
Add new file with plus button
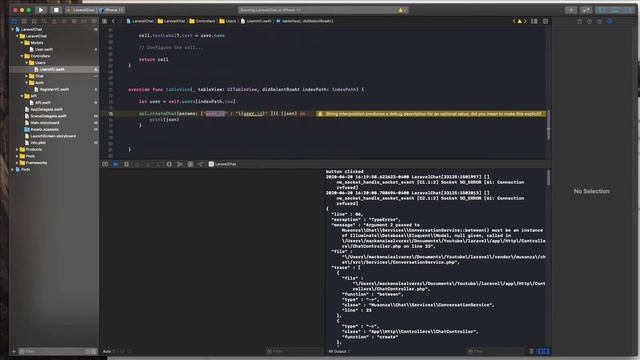(13, 351)
